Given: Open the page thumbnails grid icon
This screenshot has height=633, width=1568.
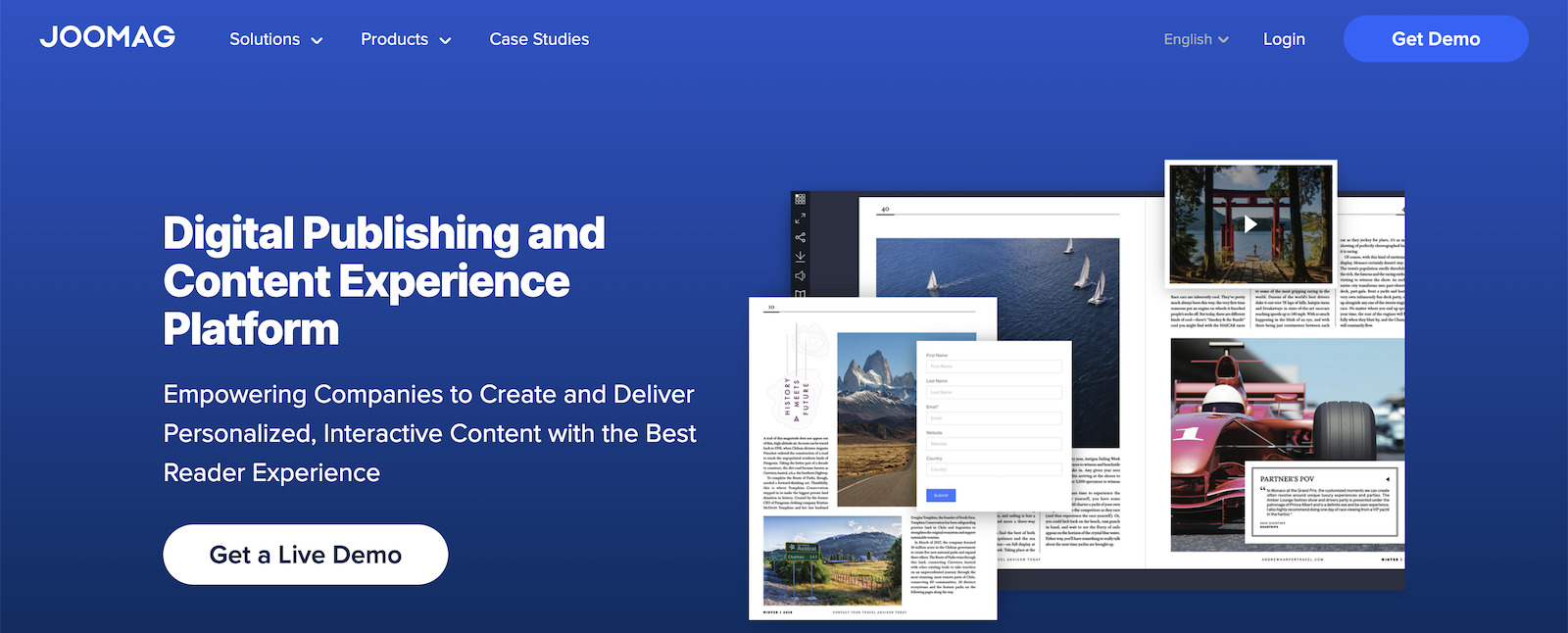Looking at the screenshot, I should pos(801,199).
